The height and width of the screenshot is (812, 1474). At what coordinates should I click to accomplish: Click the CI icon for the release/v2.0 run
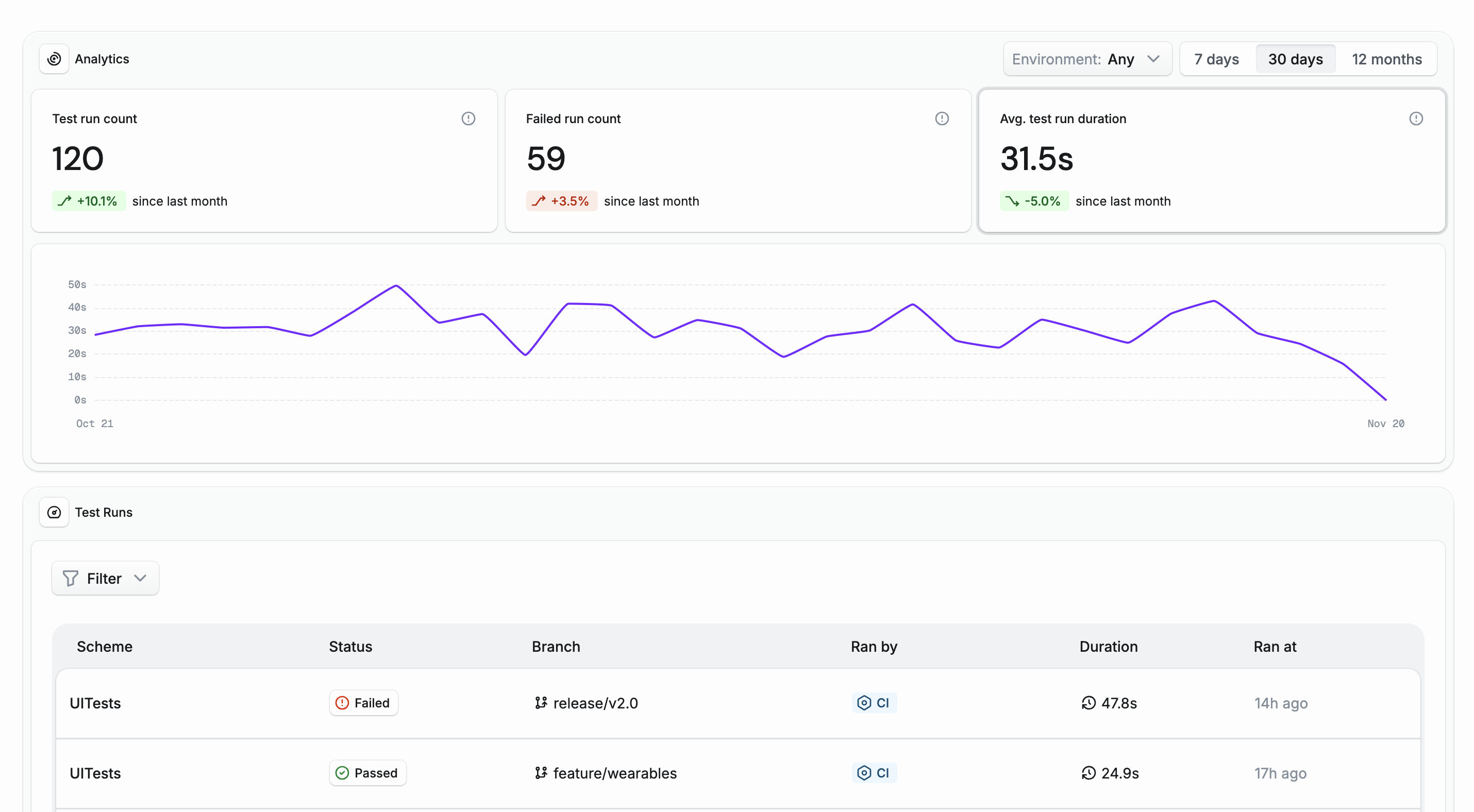click(864, 703)
